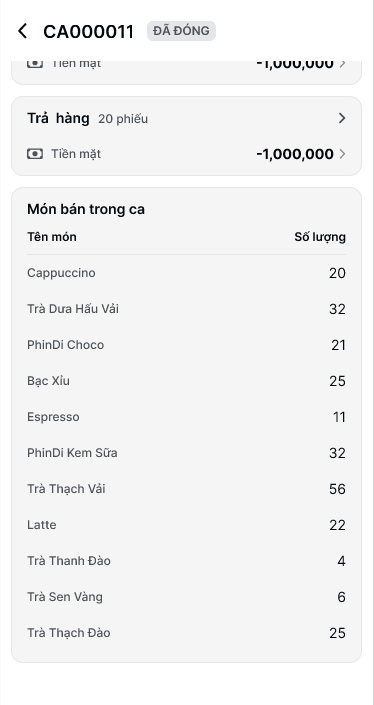This screenshot has width=374, height=705.
Task: Click the cash icon beside Tiền mặt
Action: [35, 154]
